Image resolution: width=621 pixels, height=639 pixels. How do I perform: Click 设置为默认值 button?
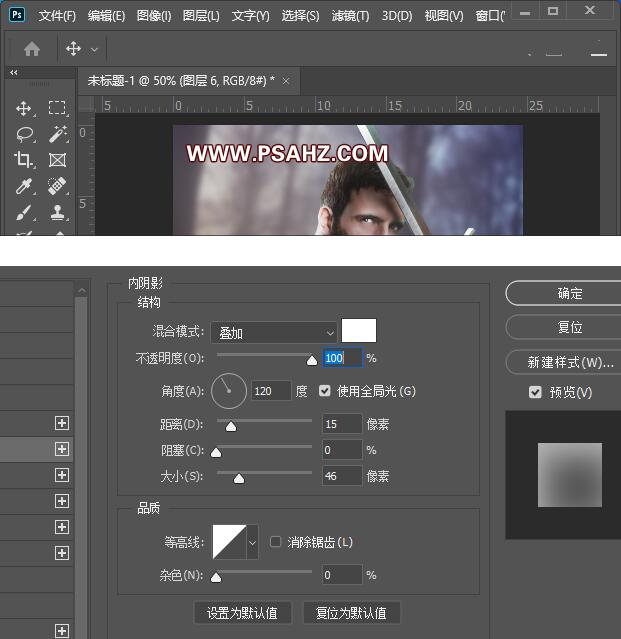[x=243, y=613]
